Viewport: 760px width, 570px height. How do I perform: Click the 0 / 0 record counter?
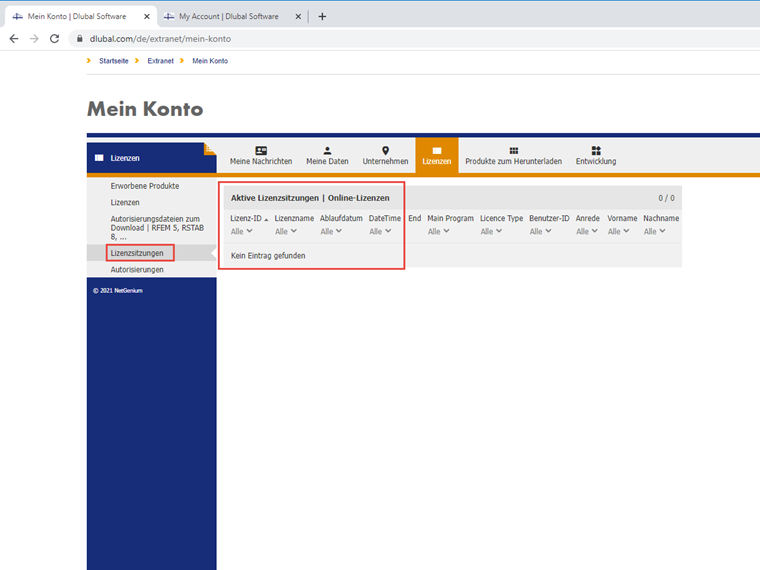point(666,198)
